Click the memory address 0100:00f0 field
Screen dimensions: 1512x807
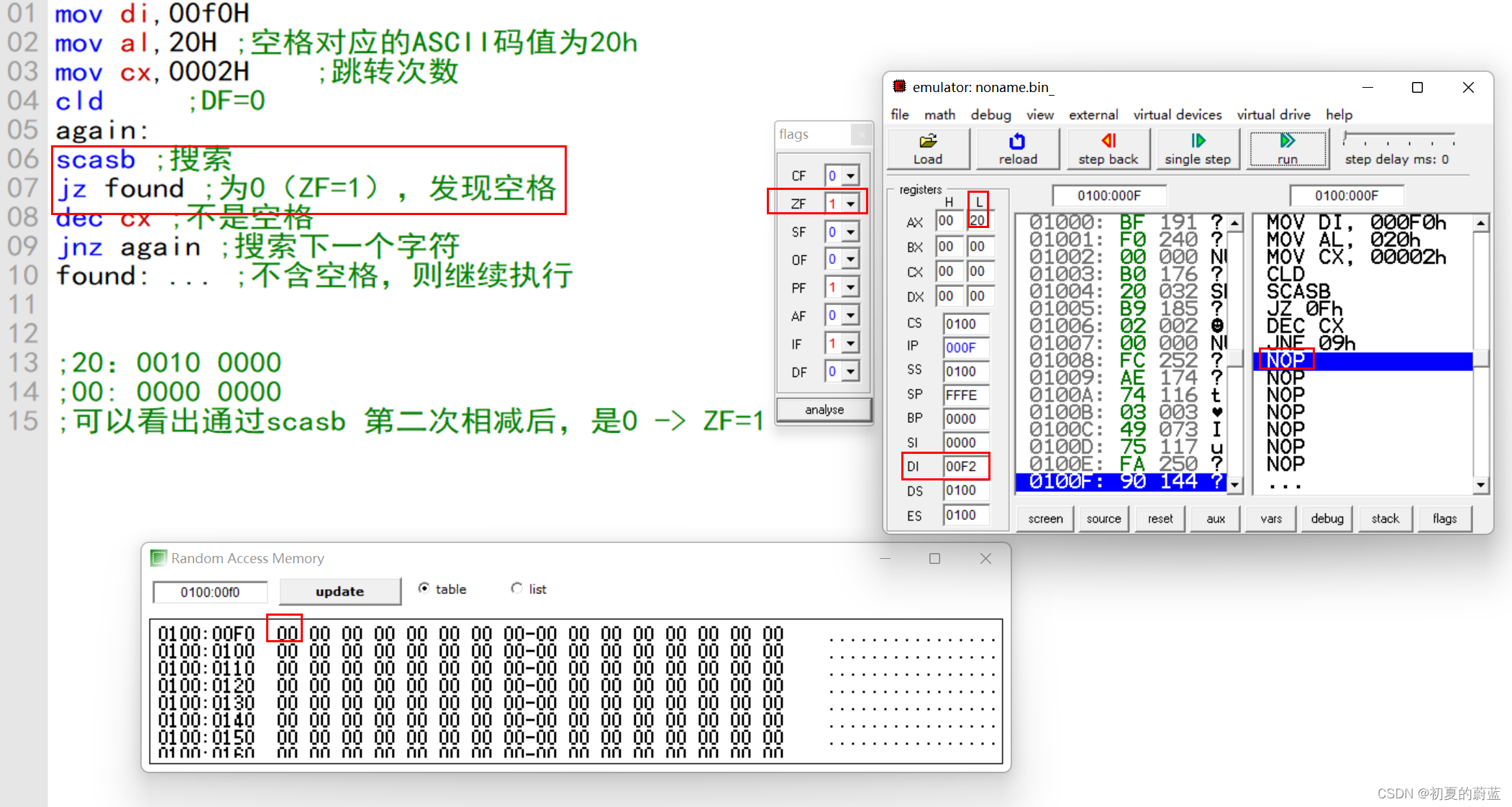point(210,592)
